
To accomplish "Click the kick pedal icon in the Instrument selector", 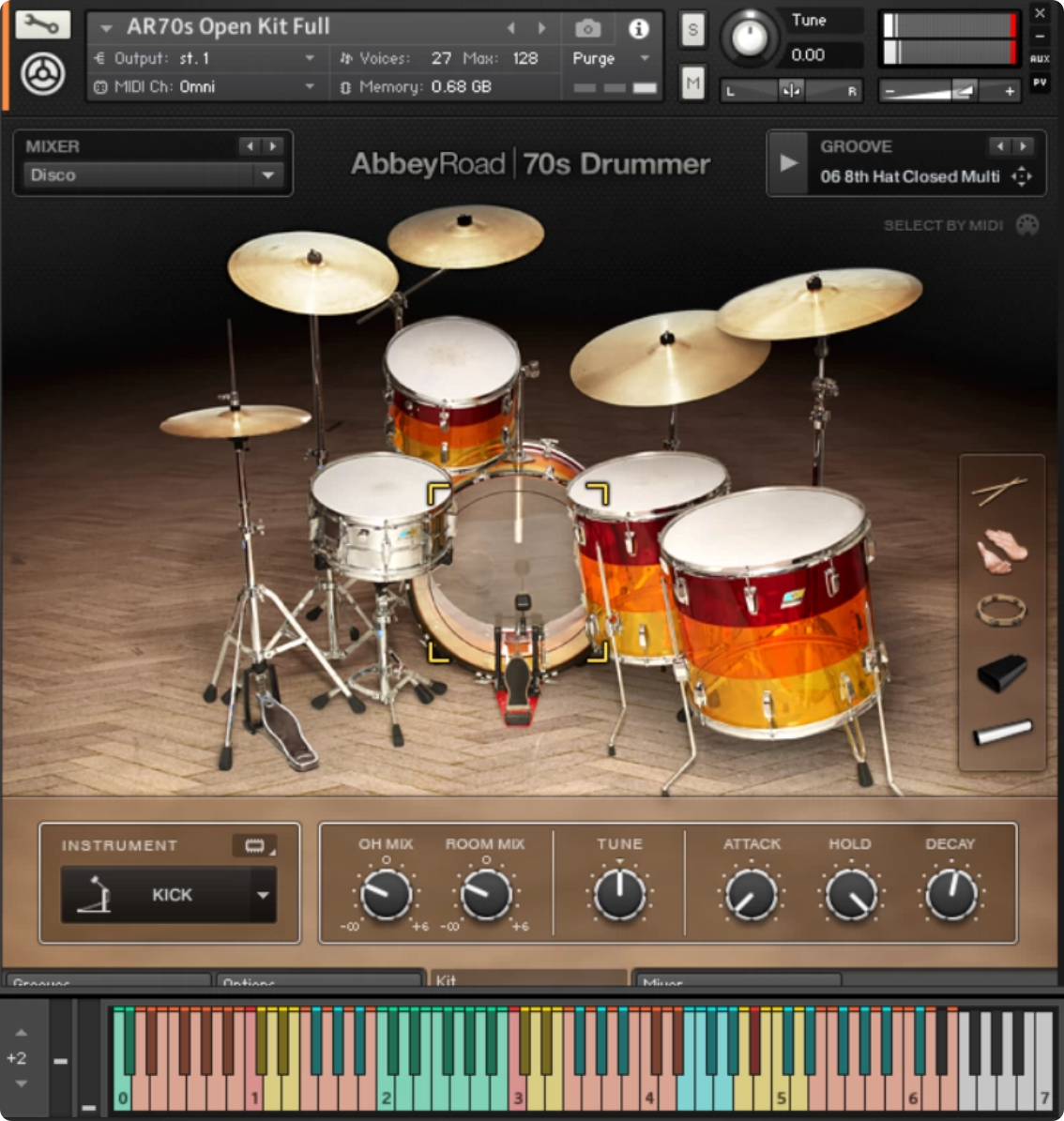I will (x=95, y=894).
